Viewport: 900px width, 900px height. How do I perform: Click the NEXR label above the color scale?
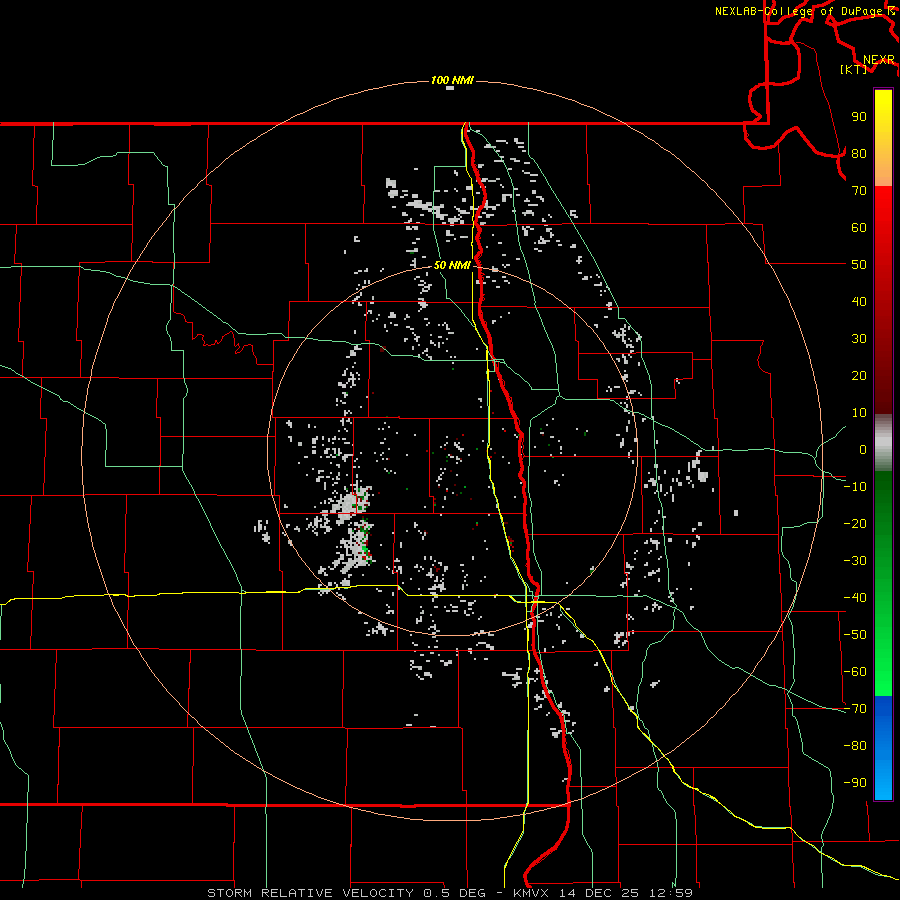878,60
